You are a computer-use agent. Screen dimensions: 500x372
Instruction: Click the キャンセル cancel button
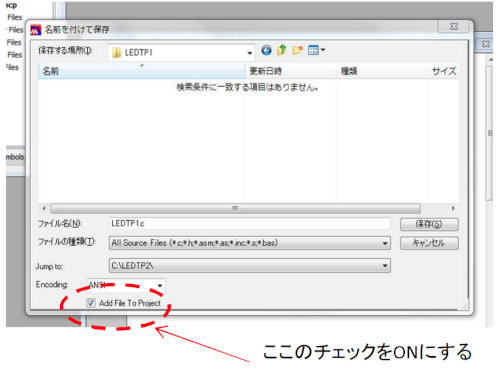[429, 243]
